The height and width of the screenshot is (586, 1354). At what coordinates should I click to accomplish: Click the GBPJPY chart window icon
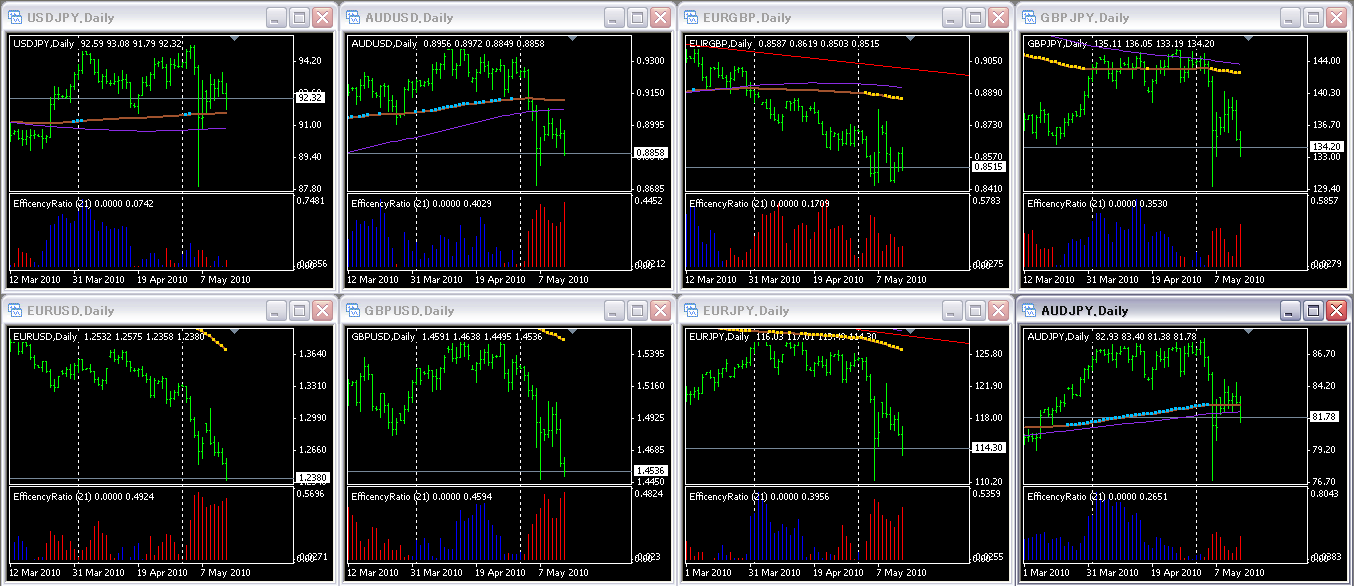[1030, 18]
